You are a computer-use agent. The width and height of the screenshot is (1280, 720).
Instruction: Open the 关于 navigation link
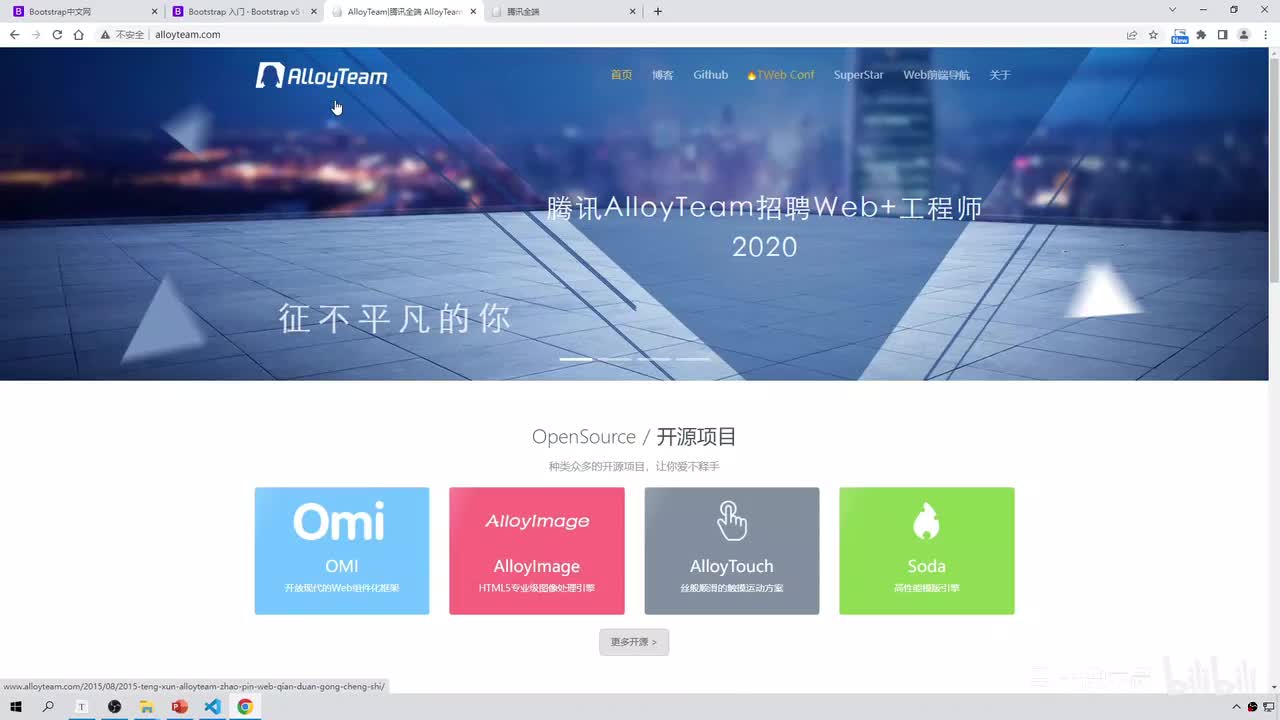pos(1000,75)
